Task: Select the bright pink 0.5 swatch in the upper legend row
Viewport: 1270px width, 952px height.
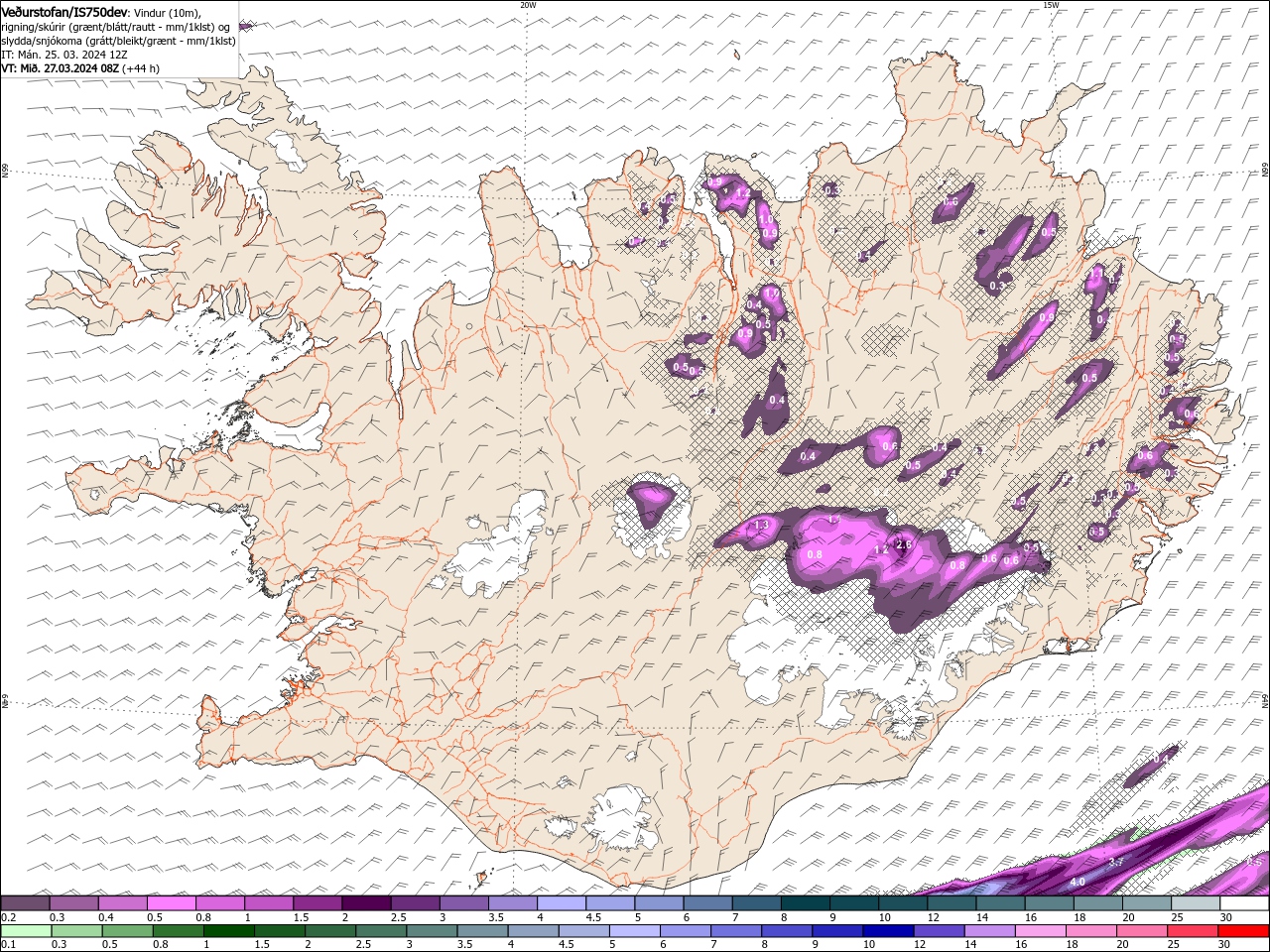Action: (171, 903)
